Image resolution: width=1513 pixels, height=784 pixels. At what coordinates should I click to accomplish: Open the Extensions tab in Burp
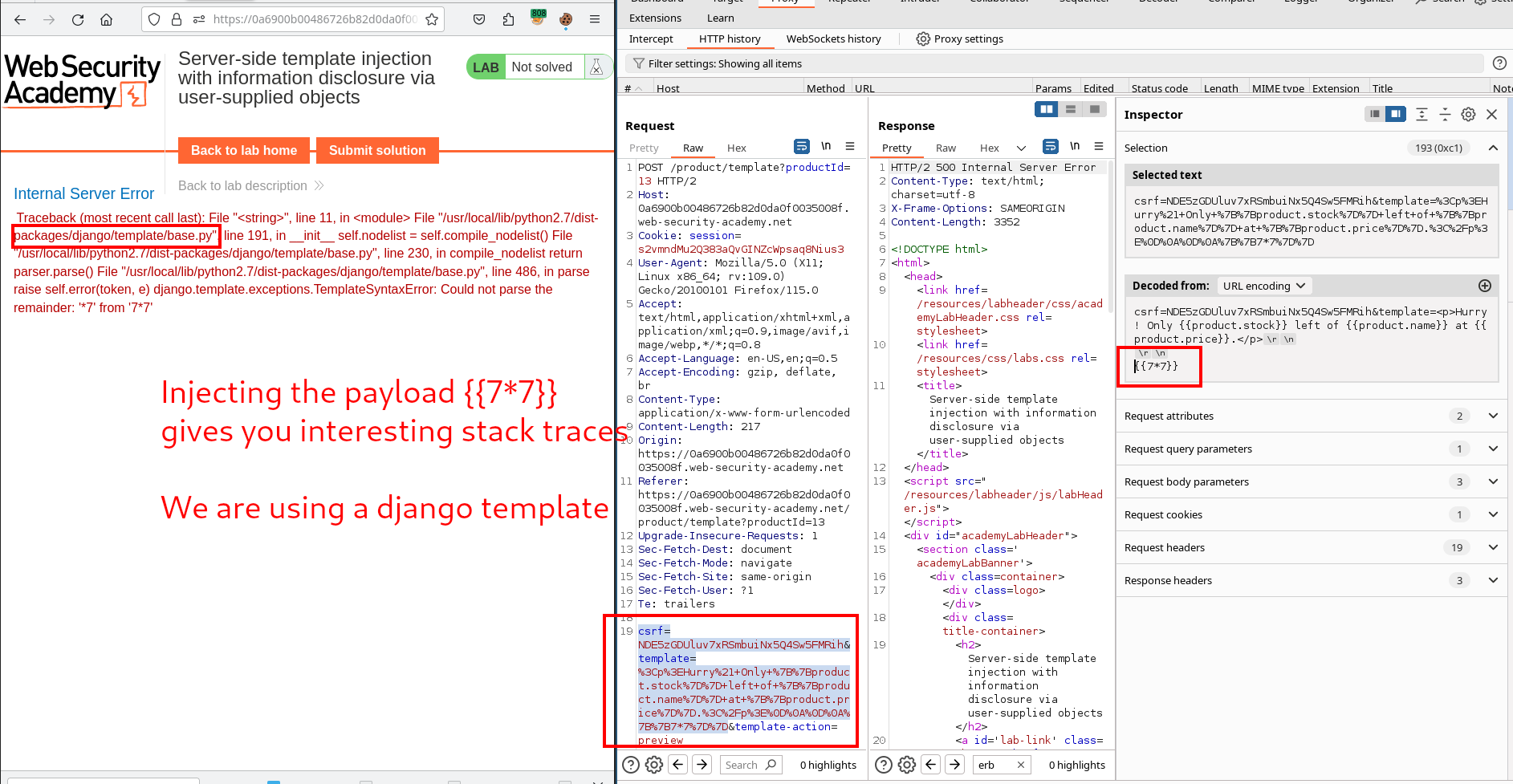(655, 18)
